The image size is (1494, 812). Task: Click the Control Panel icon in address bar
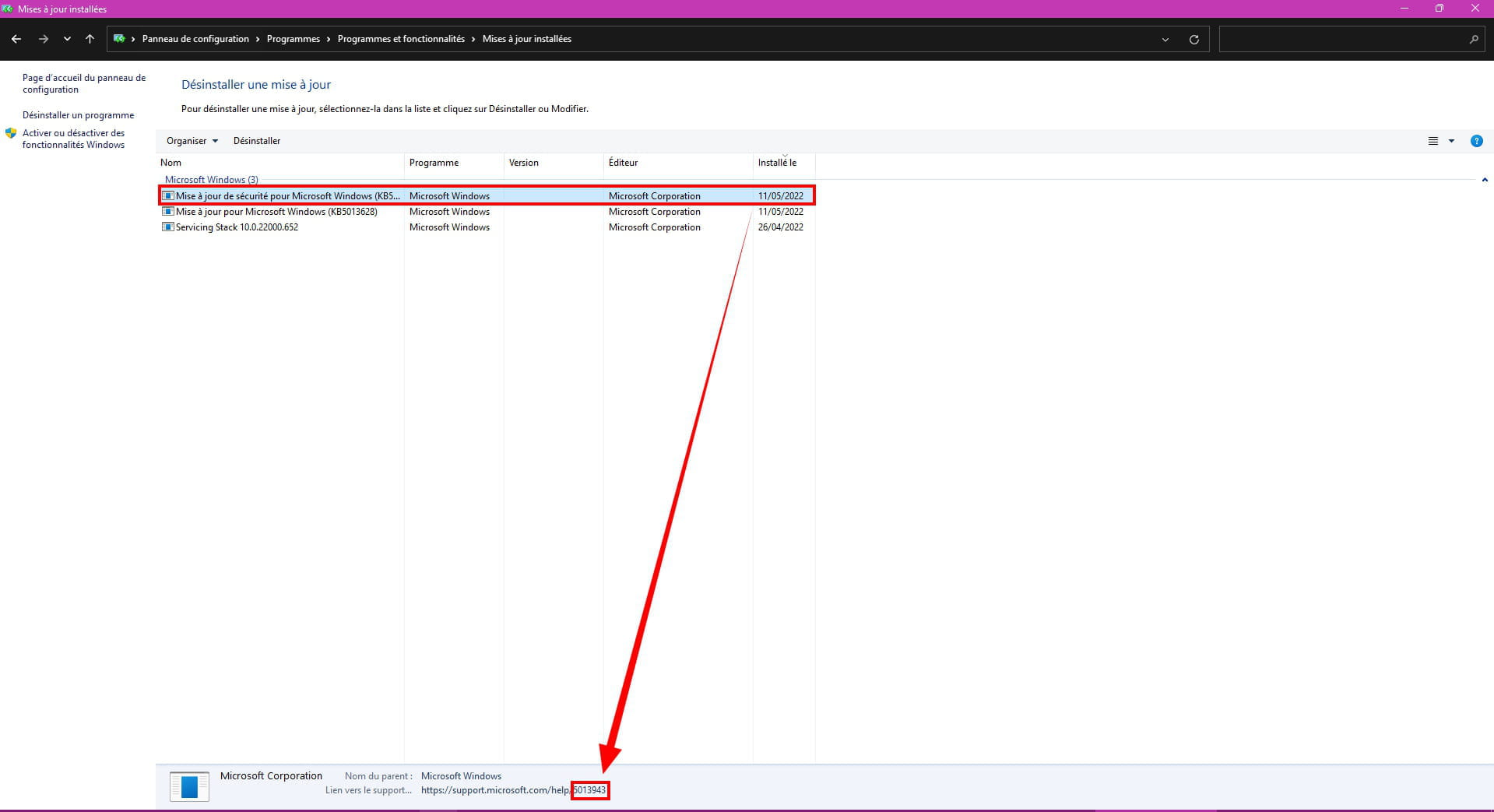point(119,38)
